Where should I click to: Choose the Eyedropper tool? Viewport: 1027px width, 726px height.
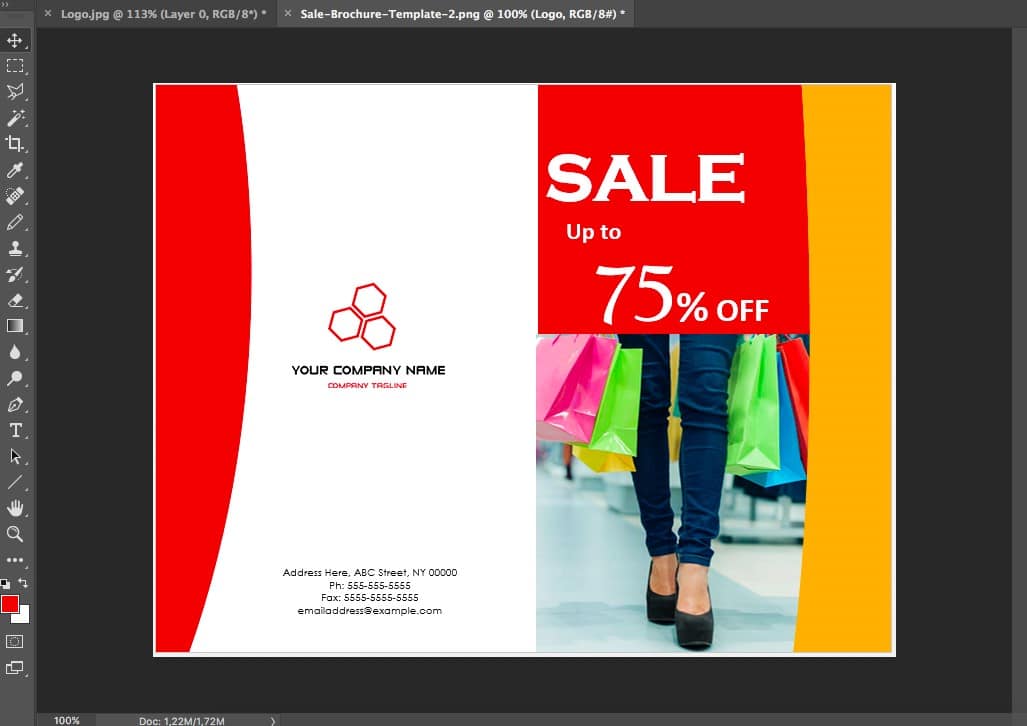pos(15,171)
